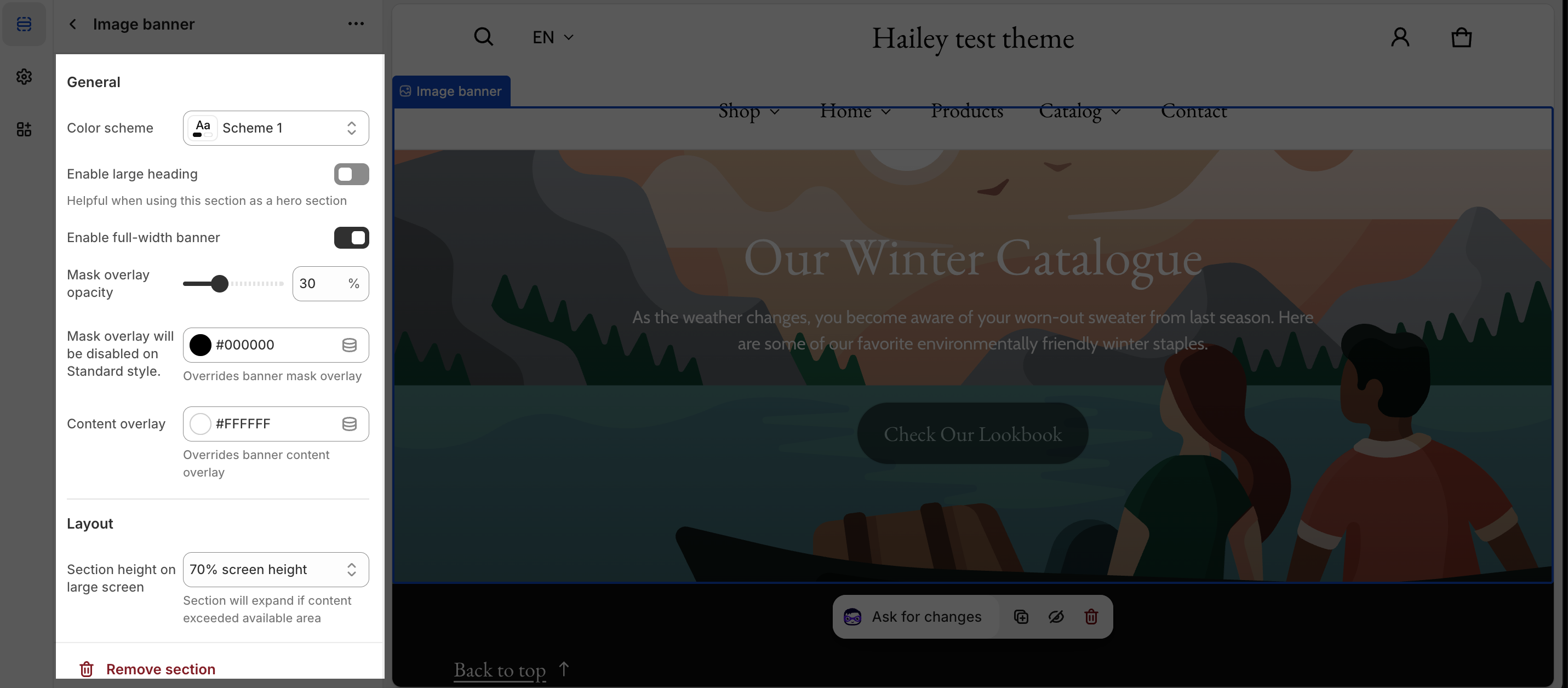This screenshot has width=1568, height=688.
Task: Open theme settings gear icon
Action: [24, 77]
